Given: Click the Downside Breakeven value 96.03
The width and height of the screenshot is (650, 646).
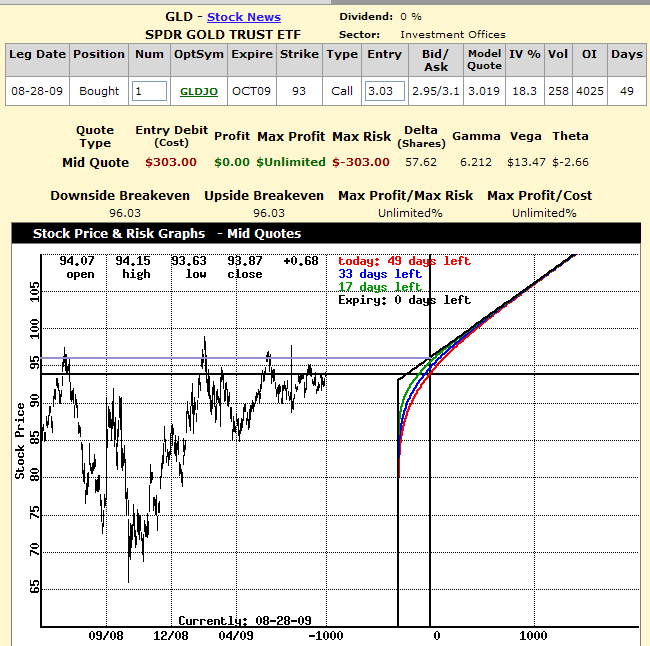Looking at the screenshot, I should point(125,213).
